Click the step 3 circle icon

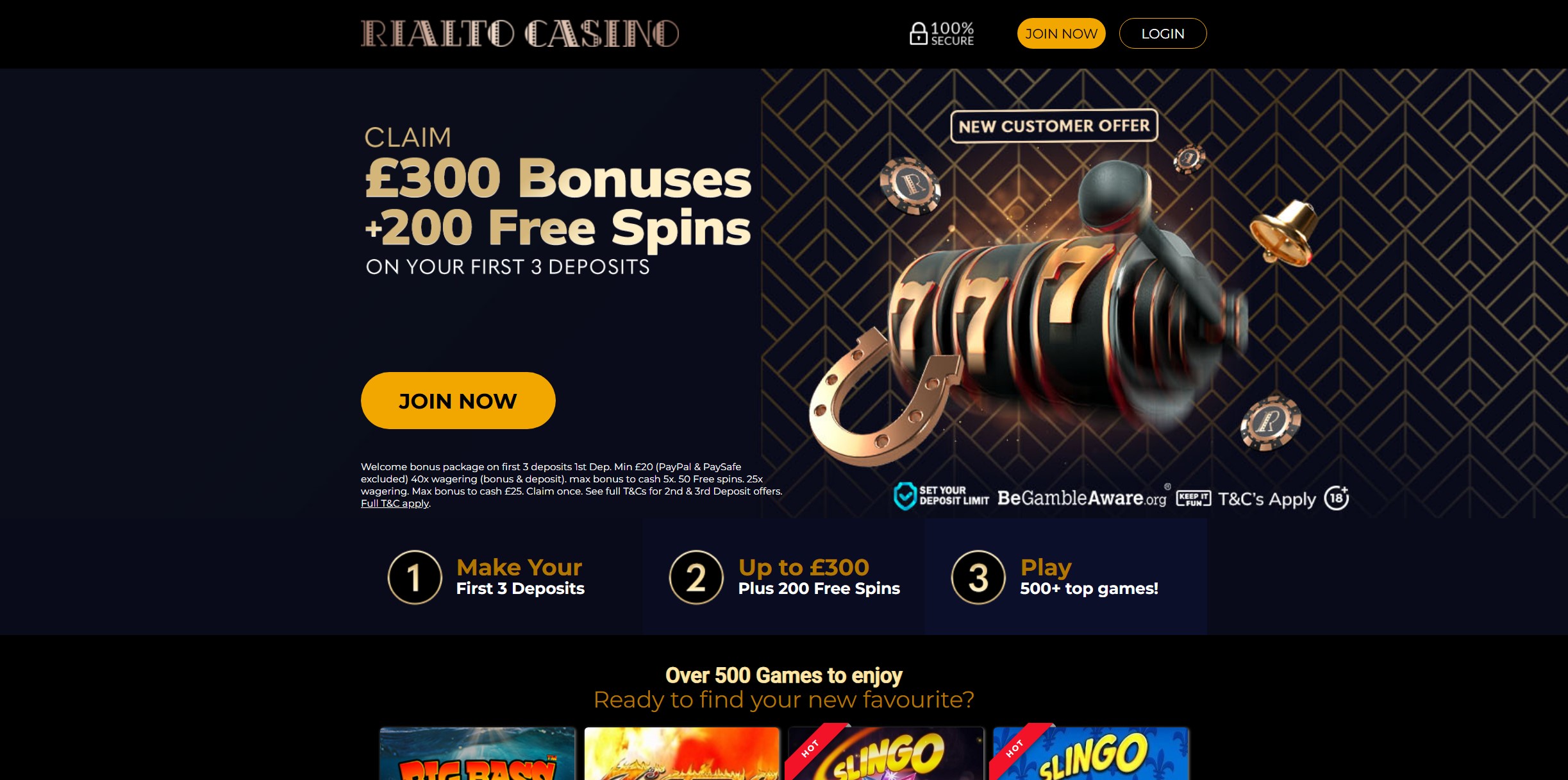pos(978,577)
